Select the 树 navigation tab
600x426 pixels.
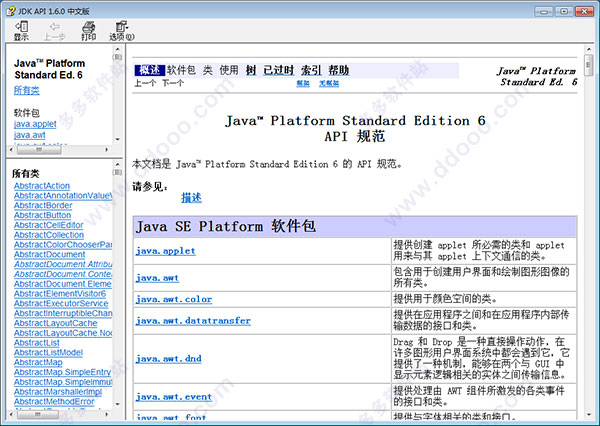(x=251, y=70)
